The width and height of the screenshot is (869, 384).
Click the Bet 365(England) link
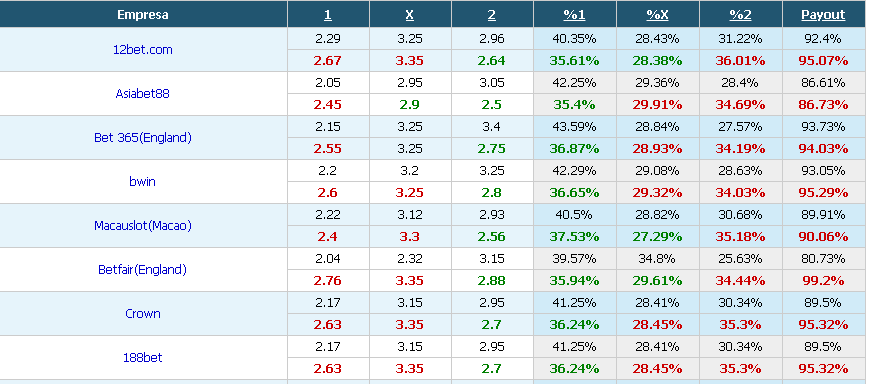142,137
